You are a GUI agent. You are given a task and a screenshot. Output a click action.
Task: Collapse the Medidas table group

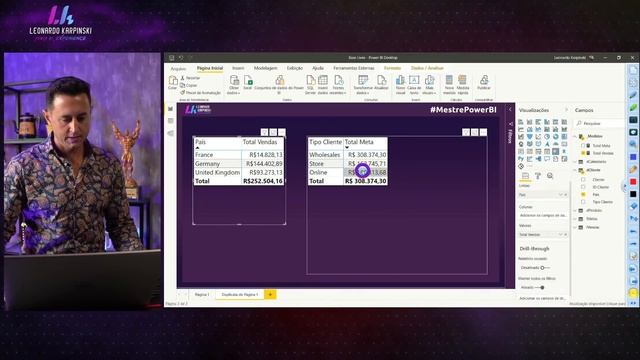click(x=576, y=136)
